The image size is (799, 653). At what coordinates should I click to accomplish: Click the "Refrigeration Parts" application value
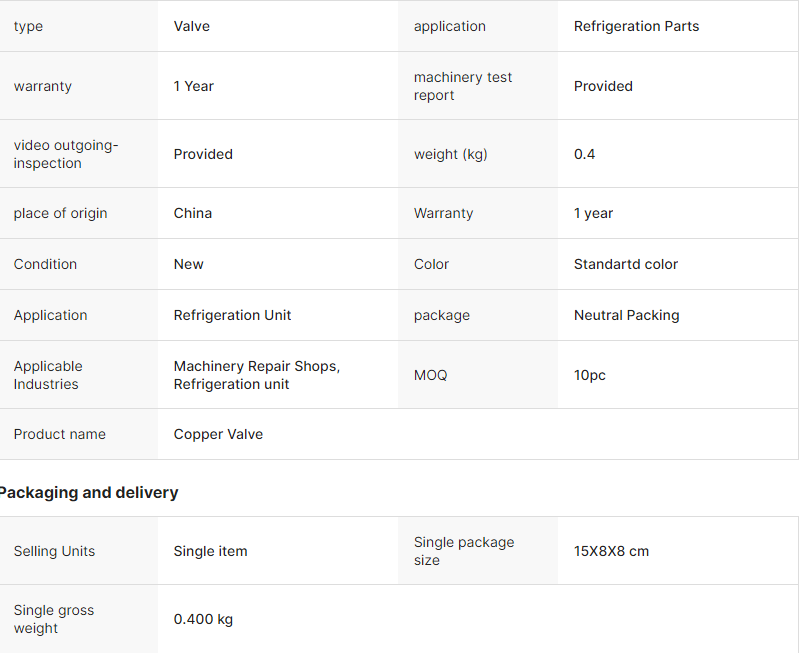click(636, 26)
